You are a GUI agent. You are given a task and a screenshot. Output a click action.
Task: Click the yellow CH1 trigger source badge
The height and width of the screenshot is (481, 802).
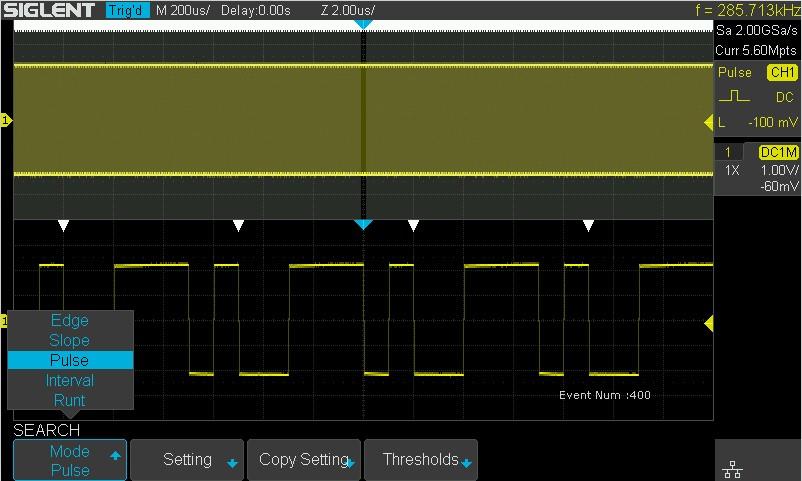pyautogui.click(x=781, y=73)
